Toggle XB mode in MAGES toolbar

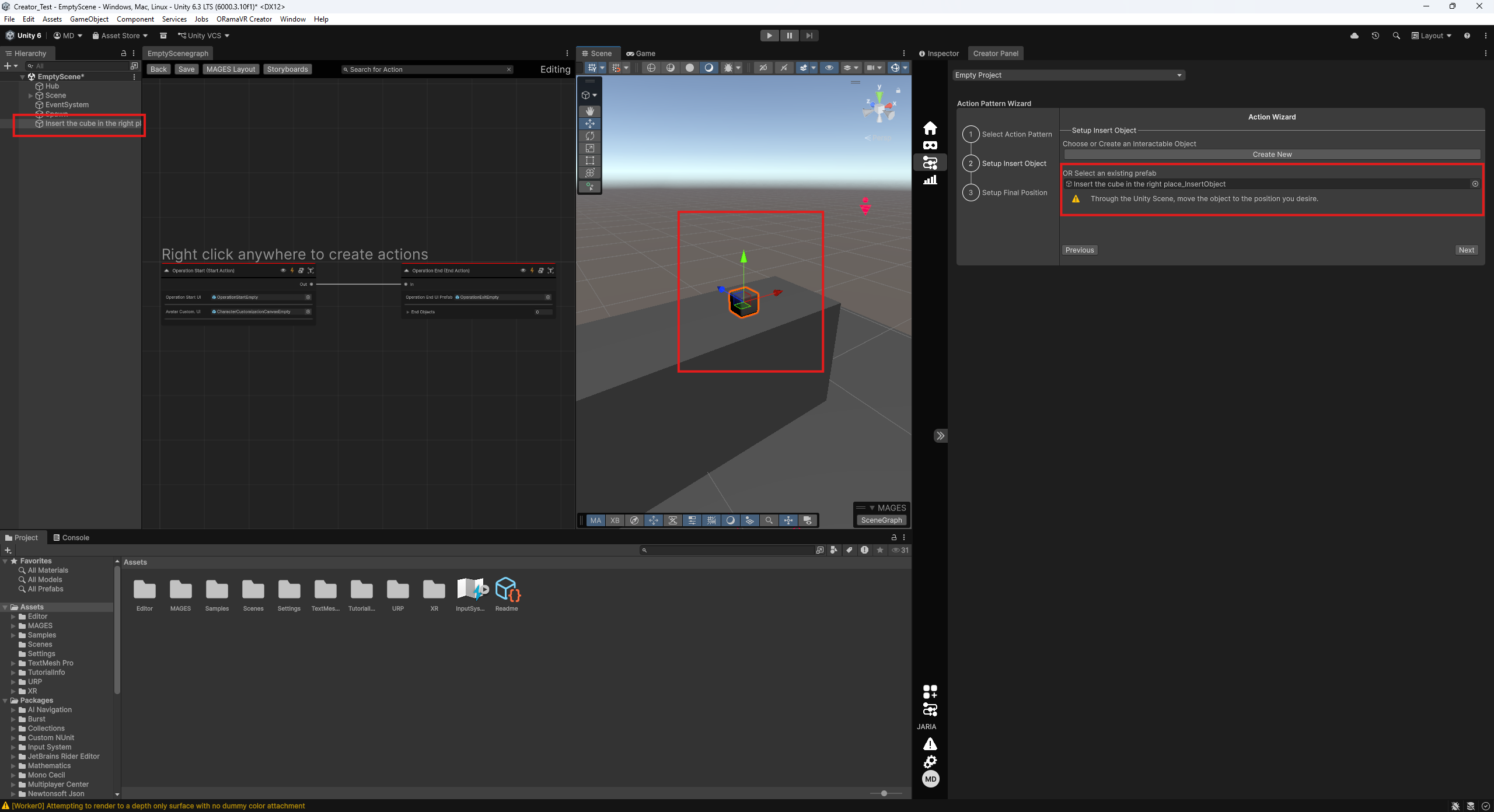click(615, 520)
